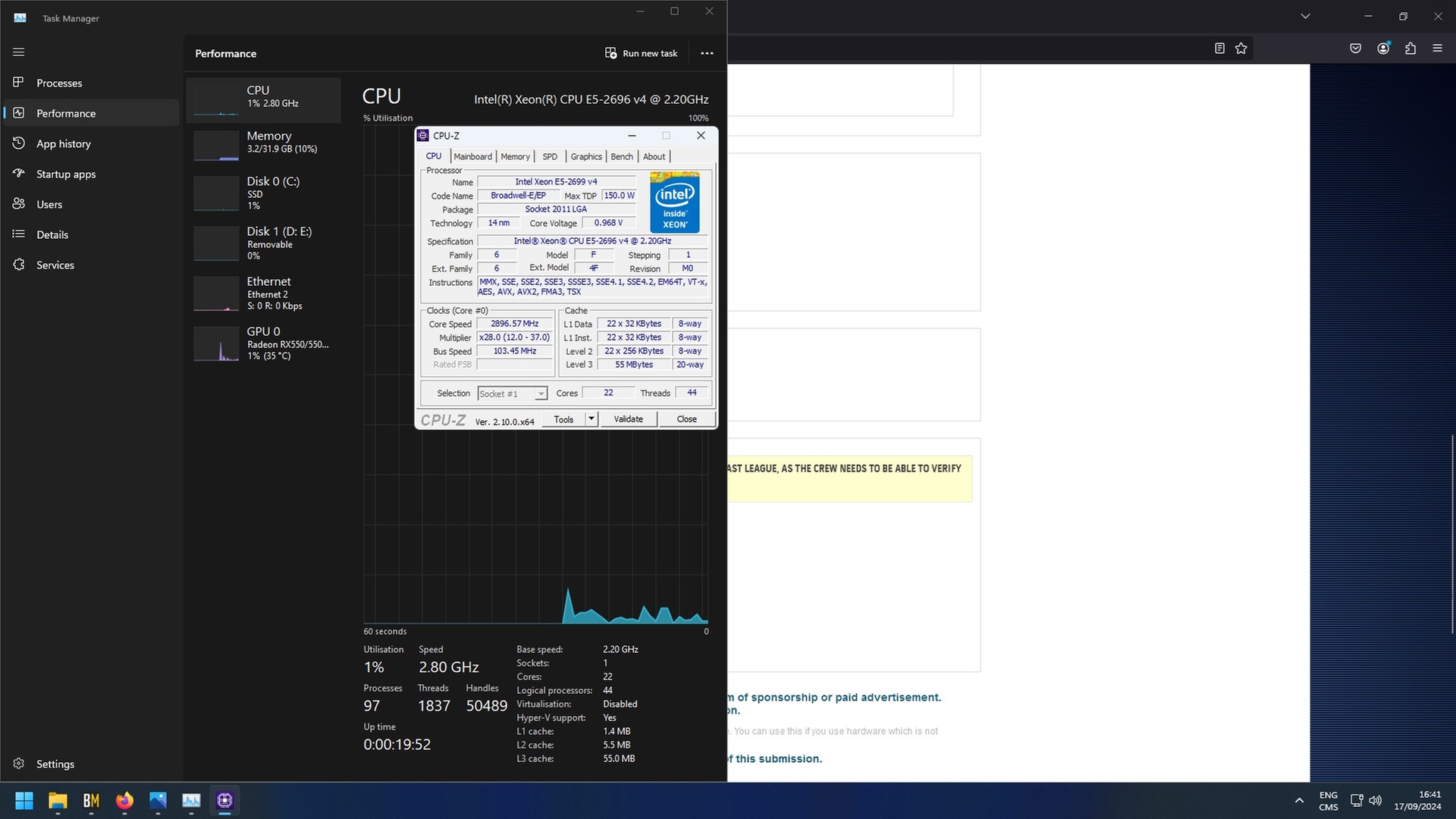Switch to Firefox in the taskbar
Image resolution: width=1456 pixels, height=819 pixels.
124,800
